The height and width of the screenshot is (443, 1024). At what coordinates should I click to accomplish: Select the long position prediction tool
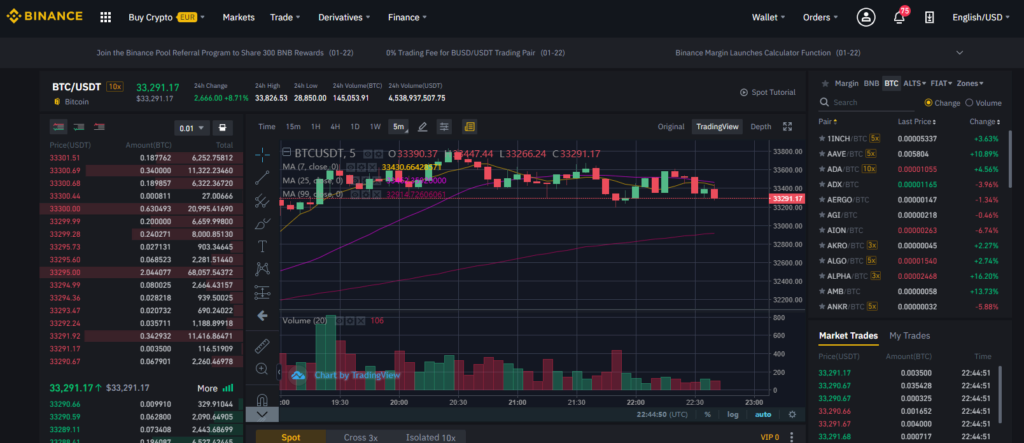262,291
